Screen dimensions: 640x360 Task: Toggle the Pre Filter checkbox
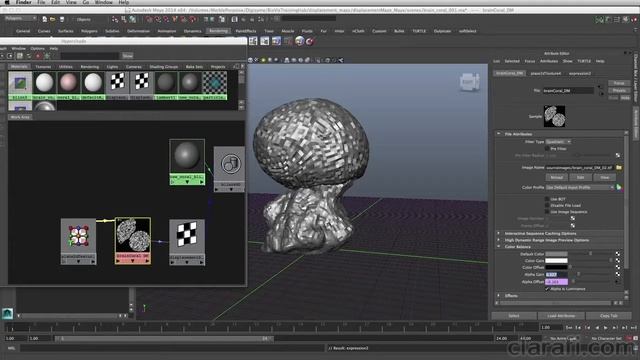(547, 149)
